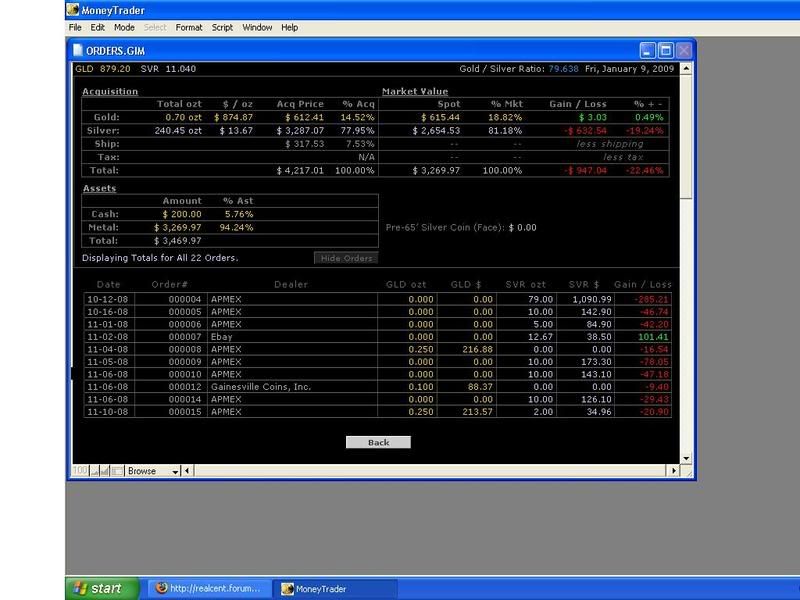This screenshot has height=600, width=800.
Task: Click the zoom in icon in status bar
Action: [x=105, y=471]
